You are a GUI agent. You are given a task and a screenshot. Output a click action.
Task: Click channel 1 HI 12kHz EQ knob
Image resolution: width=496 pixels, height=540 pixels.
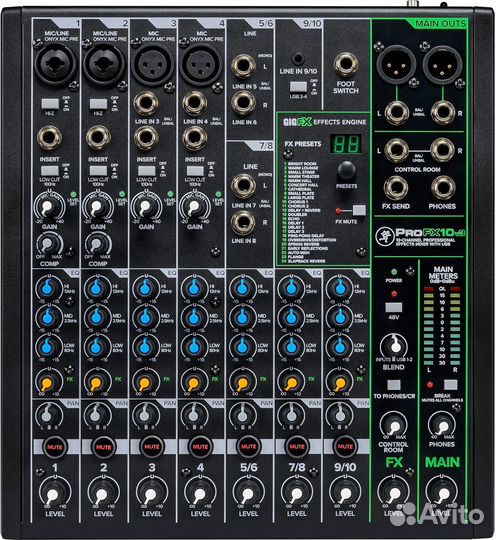tap(49, 288)
